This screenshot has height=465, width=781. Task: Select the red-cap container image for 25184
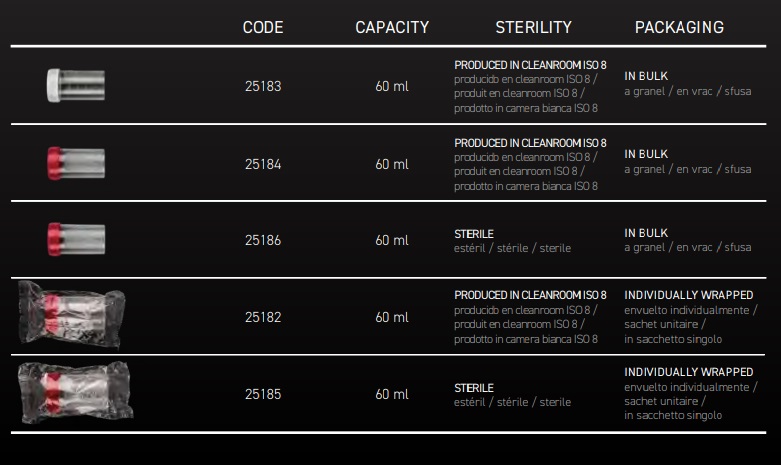pyautogui.click(x=75, y=163)
